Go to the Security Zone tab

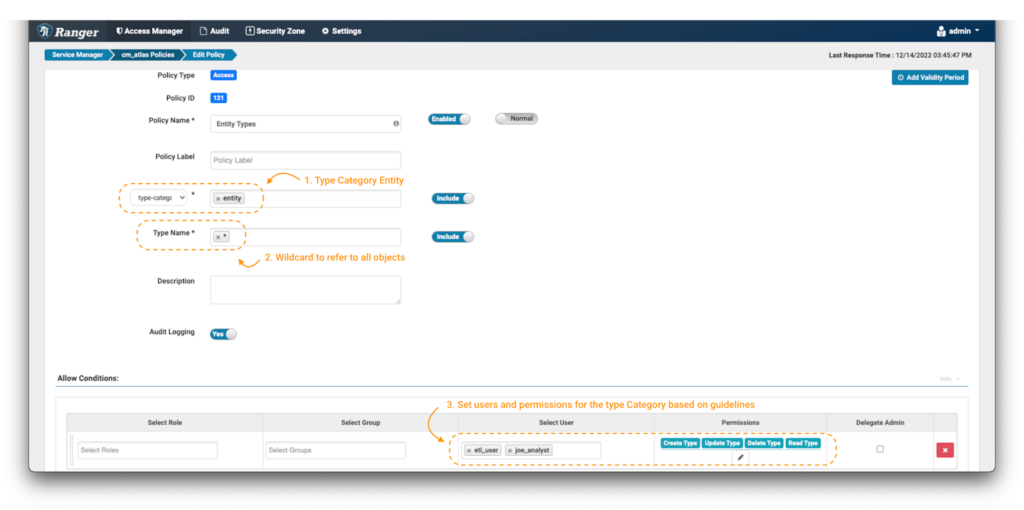(x=275, y=31)
